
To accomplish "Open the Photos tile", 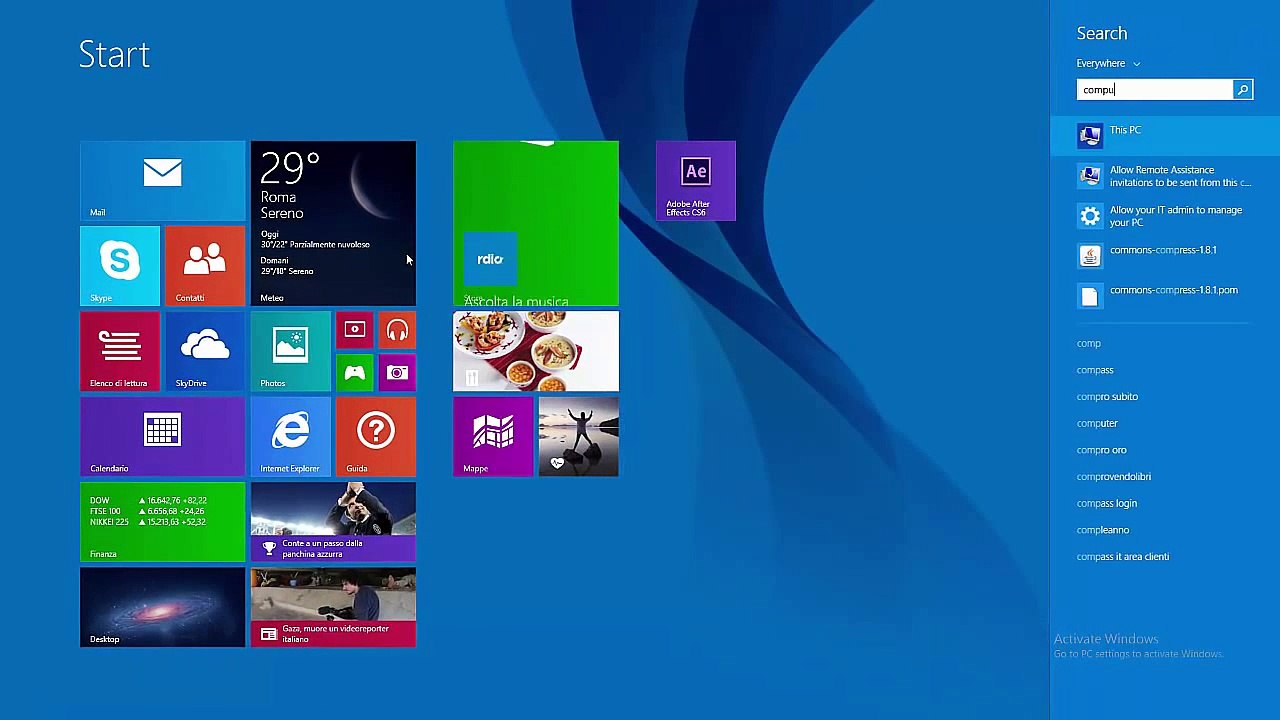I will click(290, 351).
